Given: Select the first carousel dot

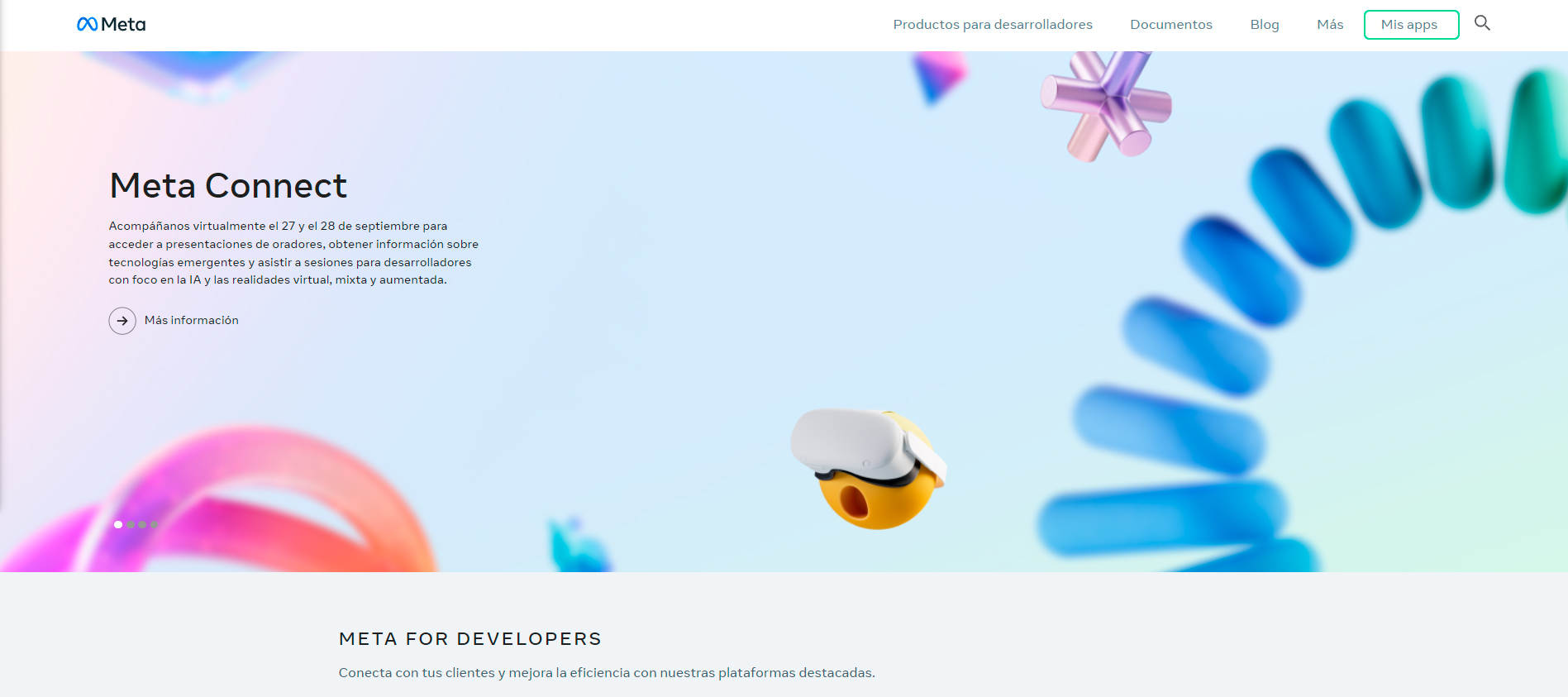Looking at the screenshot, I should [118, 525].
